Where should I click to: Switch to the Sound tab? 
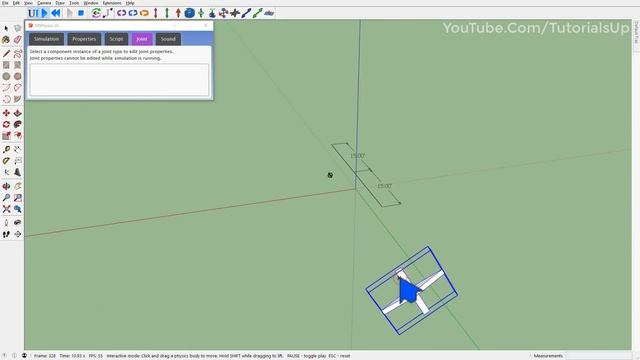click(x=168, y=39)
